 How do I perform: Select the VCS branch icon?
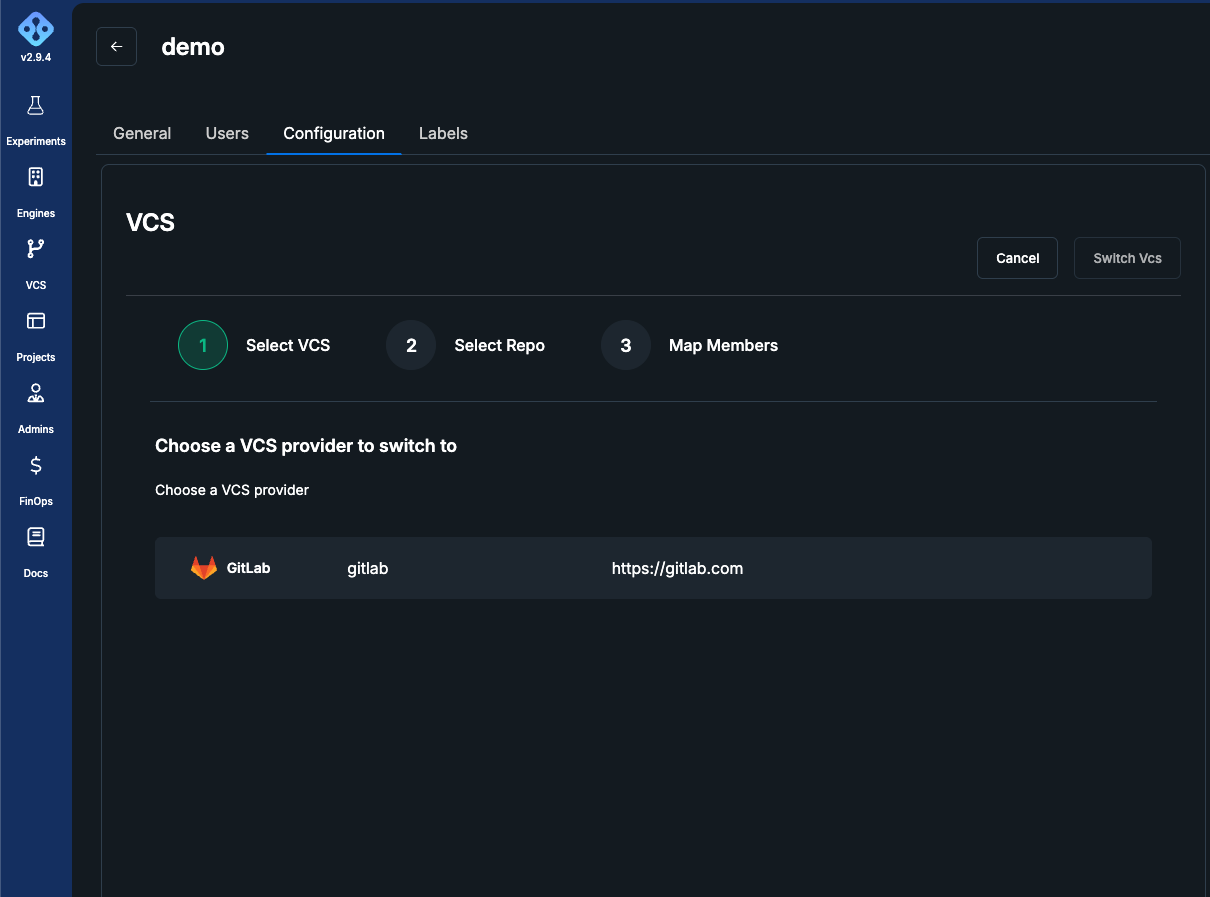click(x=36, y=249)
